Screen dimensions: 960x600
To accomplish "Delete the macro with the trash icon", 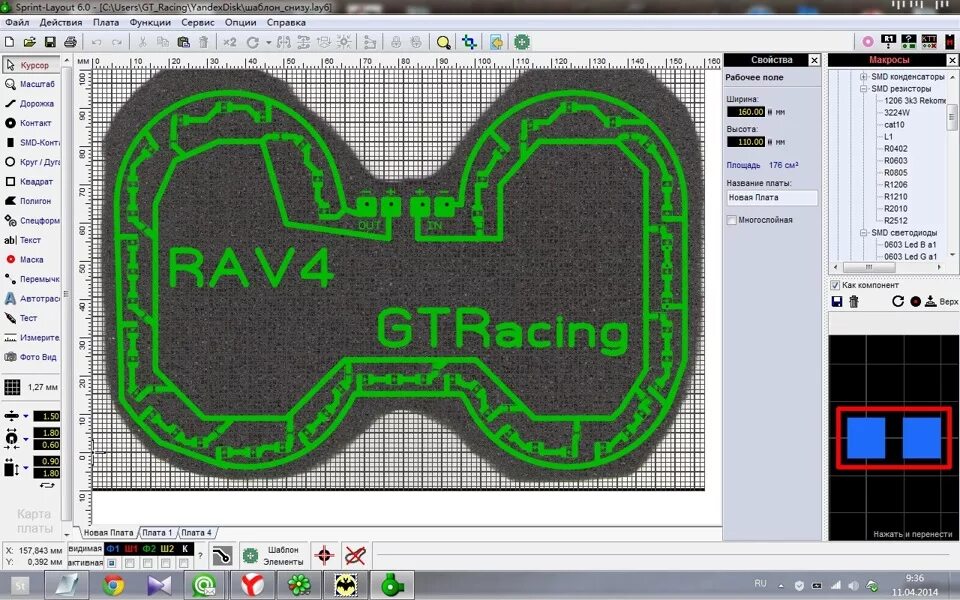I will pyautogui.click(x=854, y=301).
